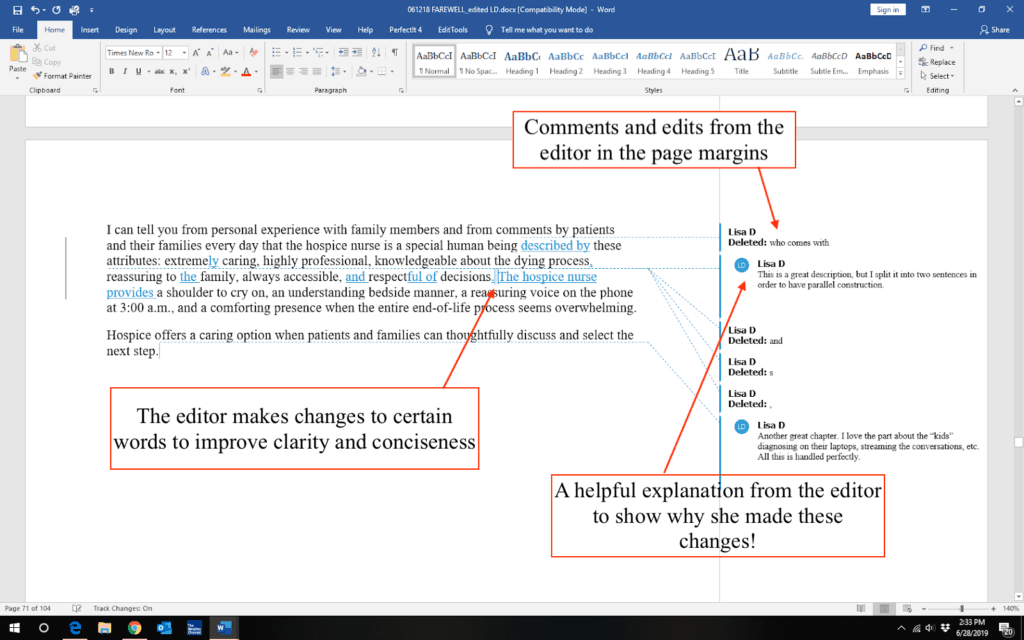Apply the Normal style
The height and width of the screenshot is (640, 1024).
pyautogui.click(x=434, y=62)
